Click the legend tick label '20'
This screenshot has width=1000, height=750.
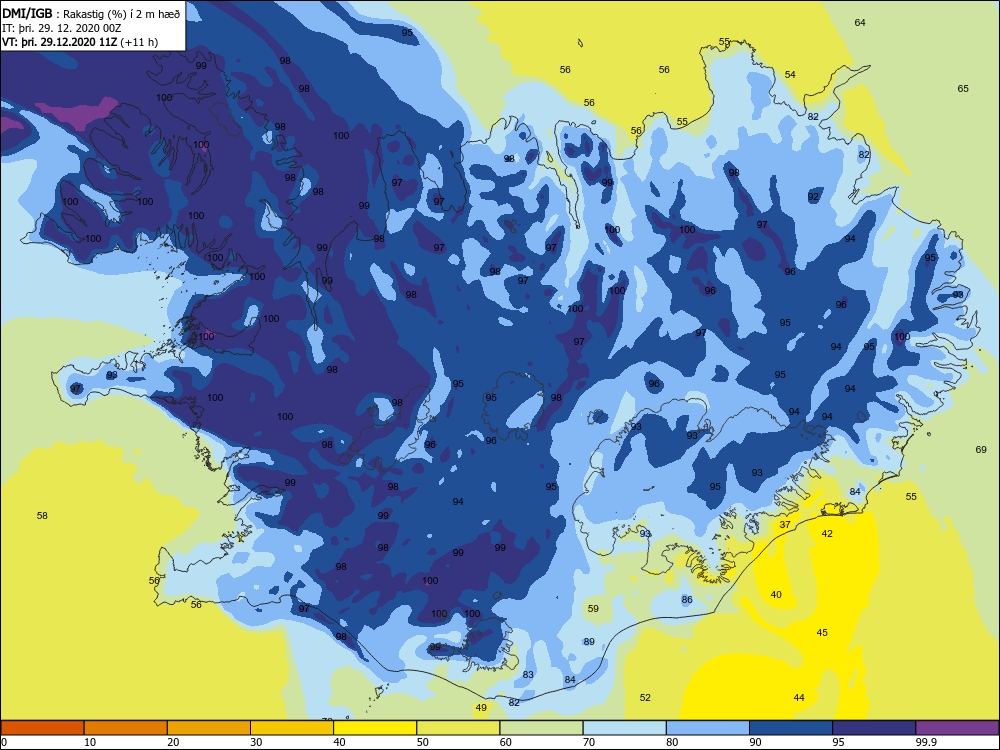coord(173,742)
